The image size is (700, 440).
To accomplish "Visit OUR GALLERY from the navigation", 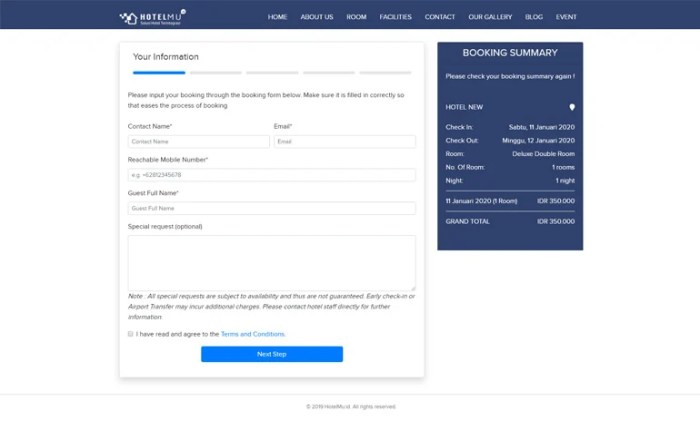I will [x=490, y=17].
